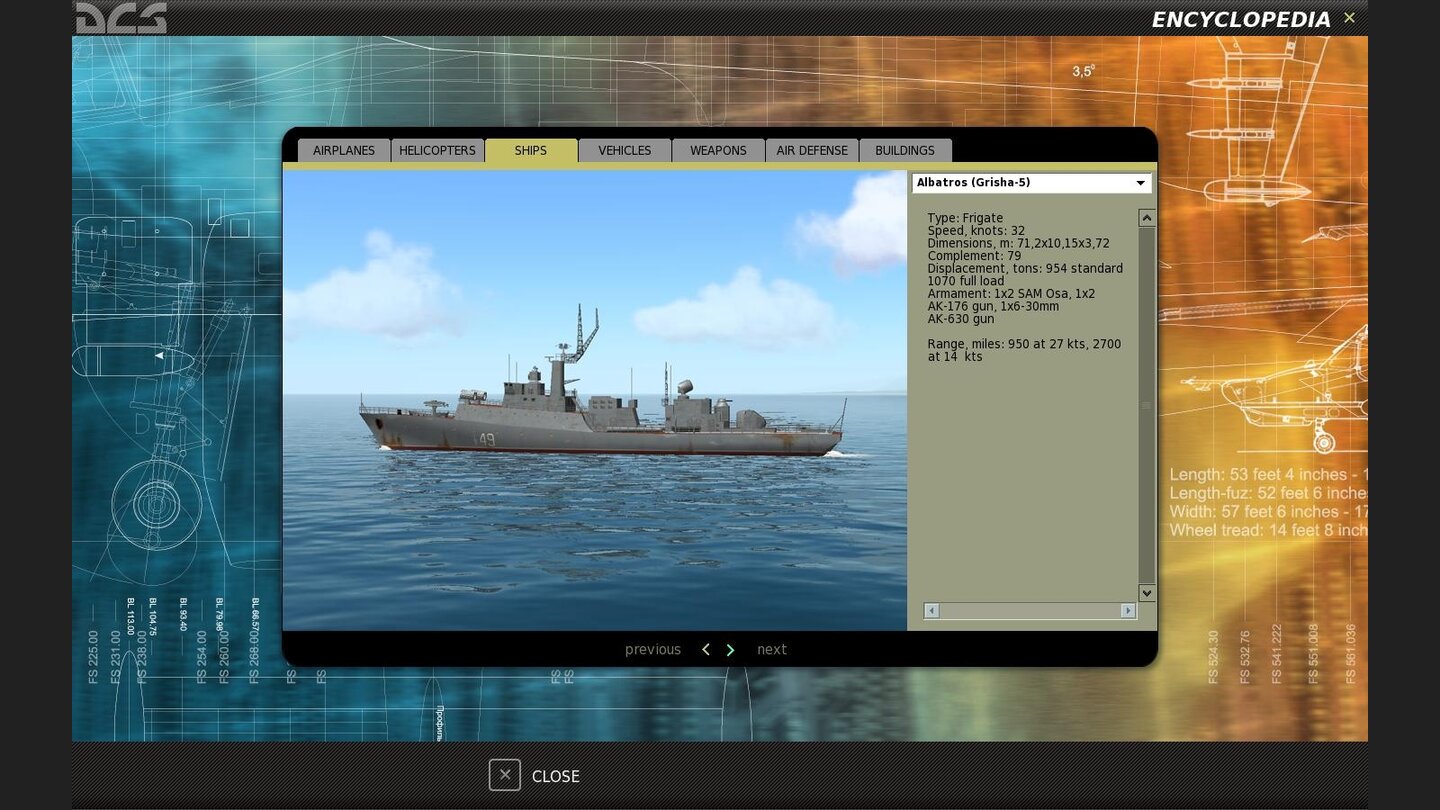The image size is (1440, 810).
Task: Open the WEAPONS tab
Action: point(718,150)
